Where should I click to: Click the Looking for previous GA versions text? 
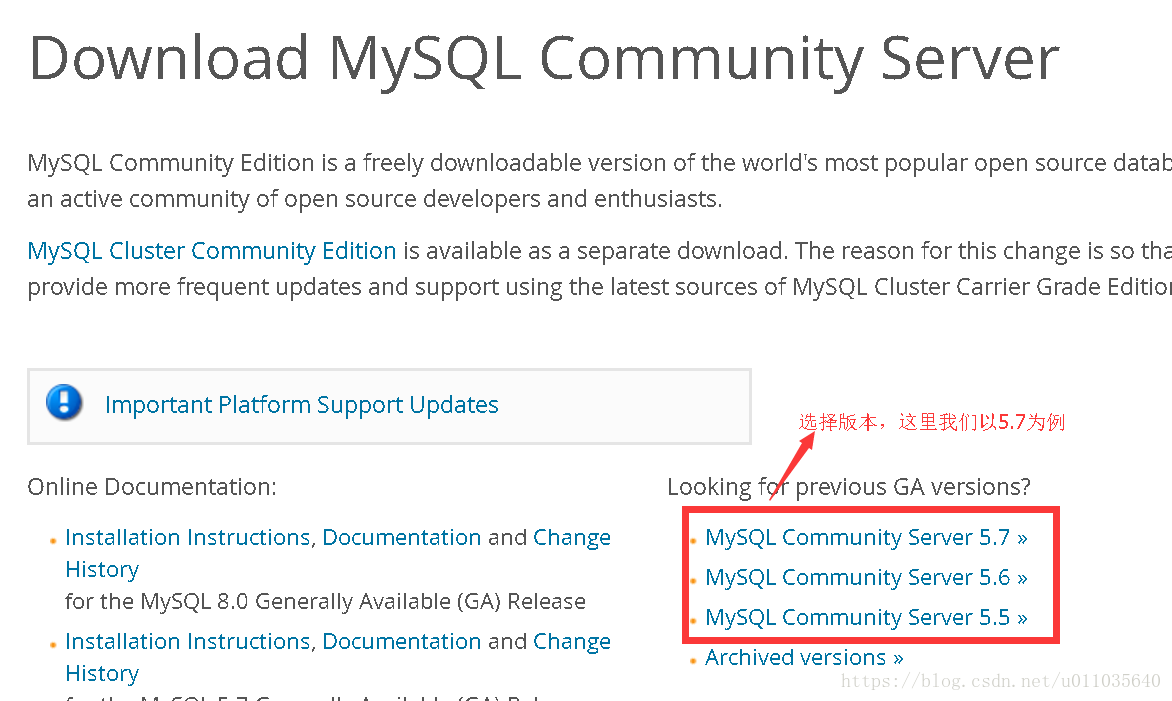point(848,487)
